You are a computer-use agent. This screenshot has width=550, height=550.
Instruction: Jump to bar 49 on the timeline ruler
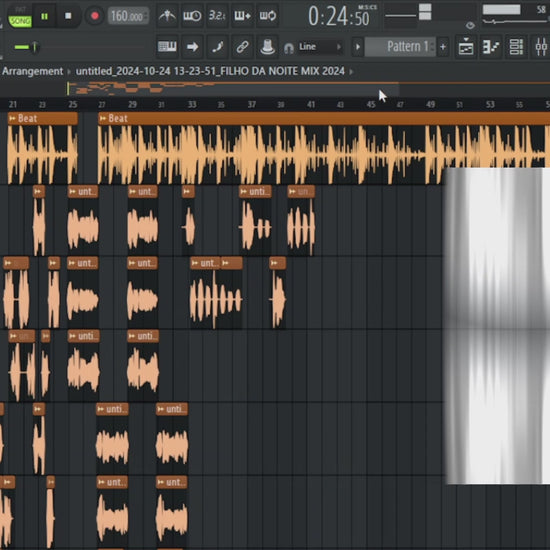tap(430, 105)
